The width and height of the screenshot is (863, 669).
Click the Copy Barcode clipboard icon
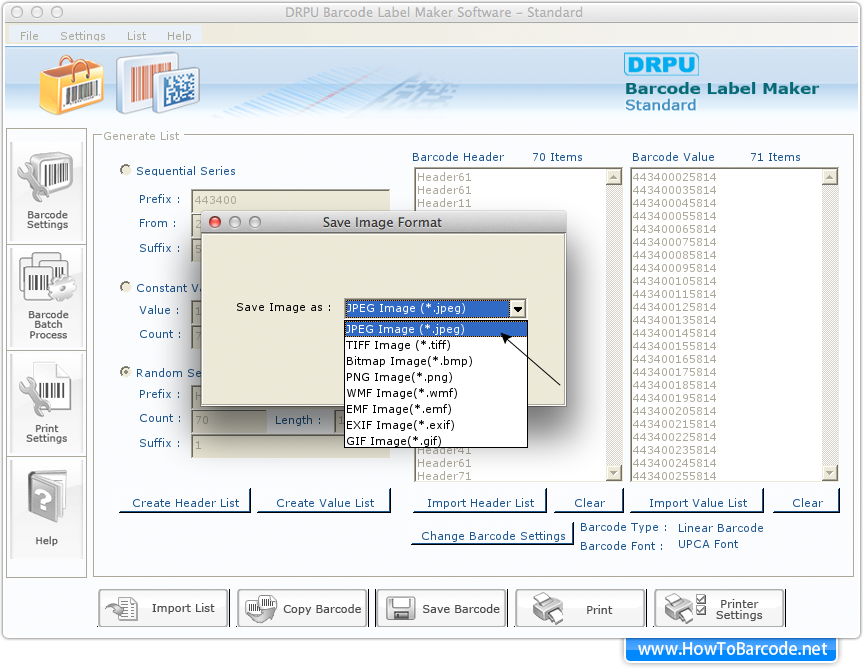point(261,608)
